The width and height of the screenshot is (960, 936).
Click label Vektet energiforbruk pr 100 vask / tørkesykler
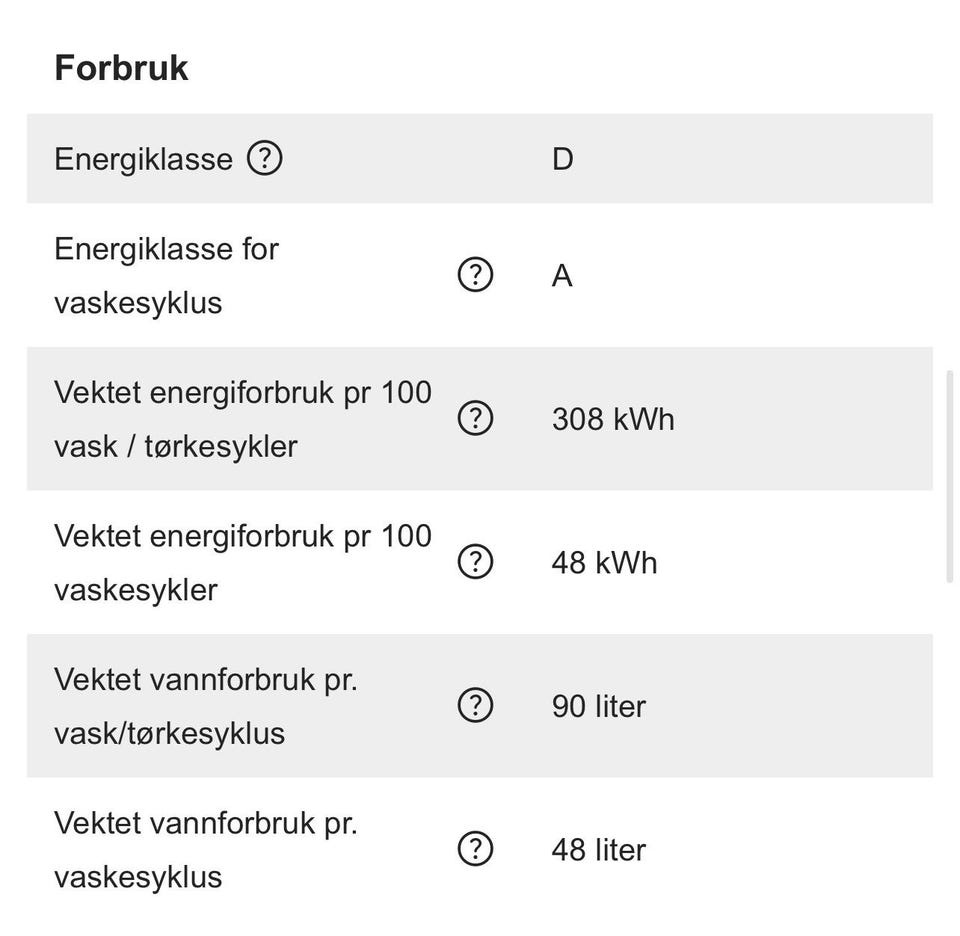(x=242, y=419)
